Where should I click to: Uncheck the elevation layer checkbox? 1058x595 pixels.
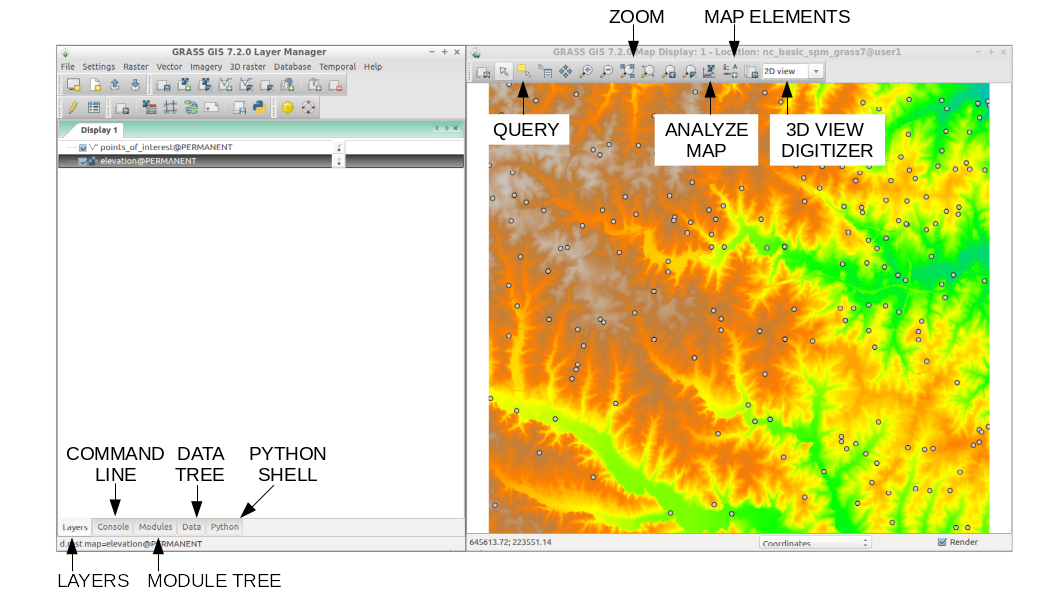[83, 161]
